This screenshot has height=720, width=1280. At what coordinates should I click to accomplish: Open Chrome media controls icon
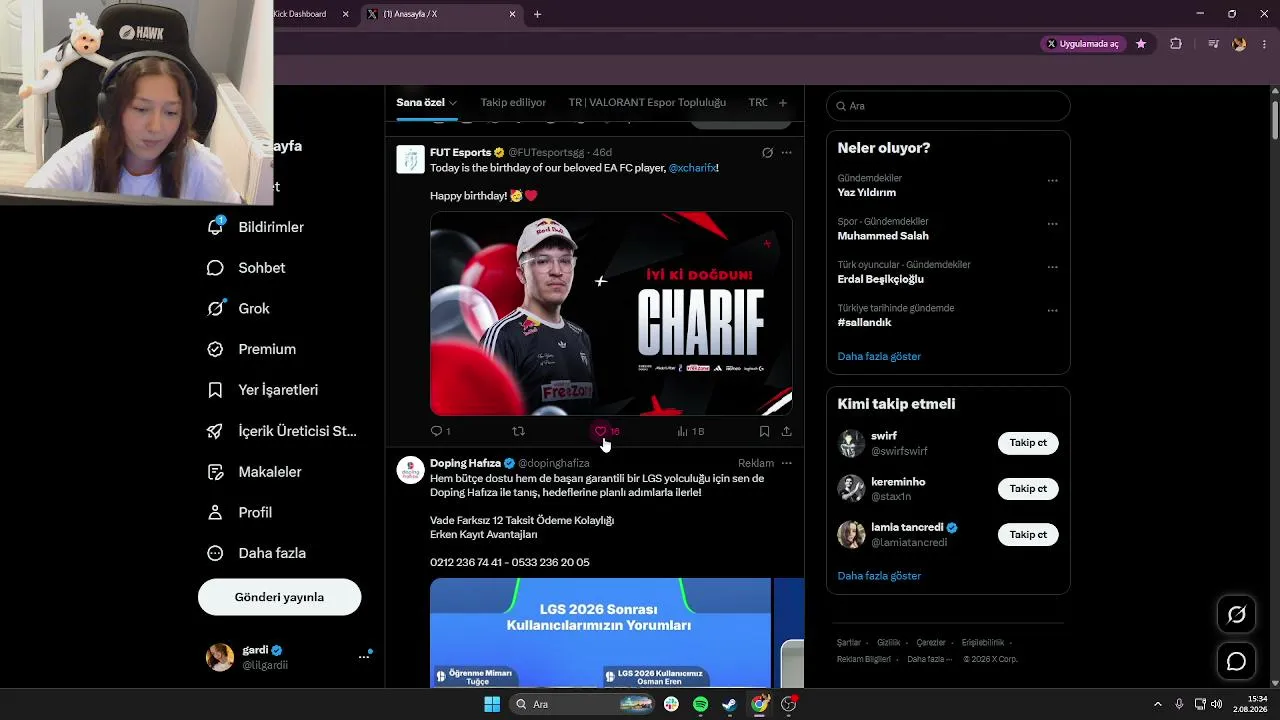pos(1213,44)
